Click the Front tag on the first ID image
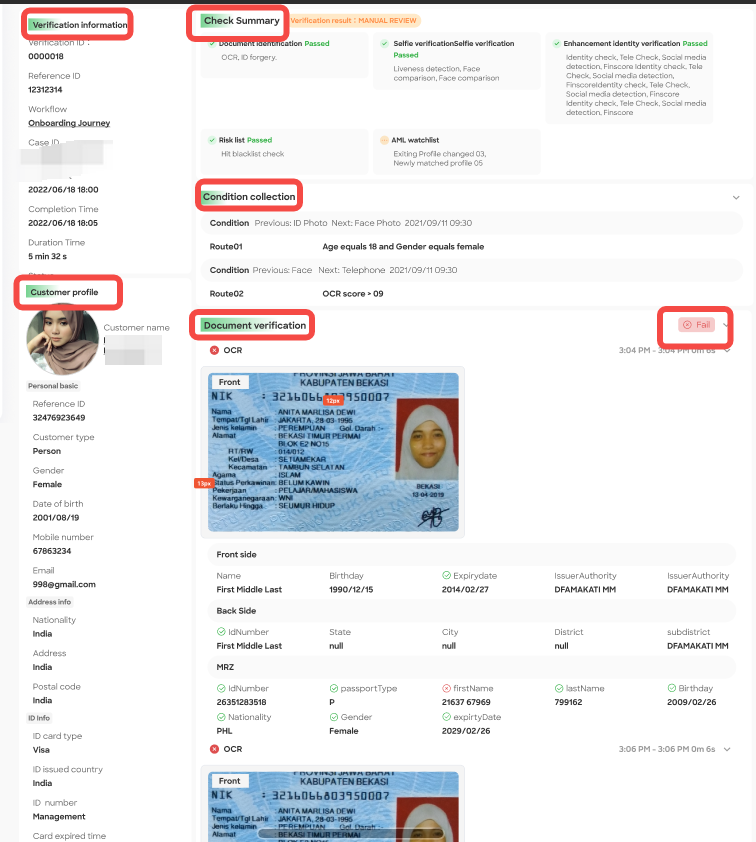Screen dimensions: 756x842 tap(229, 382)
